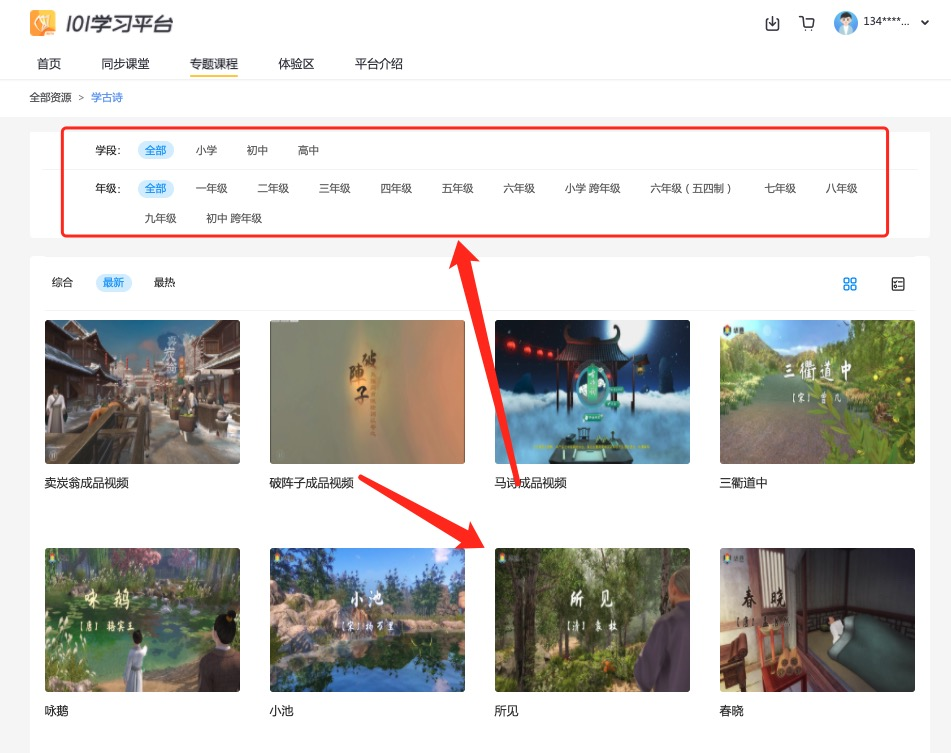Expand the account dropdown arrow
Screen dimensions: 951x753
[x=924, y=23]
